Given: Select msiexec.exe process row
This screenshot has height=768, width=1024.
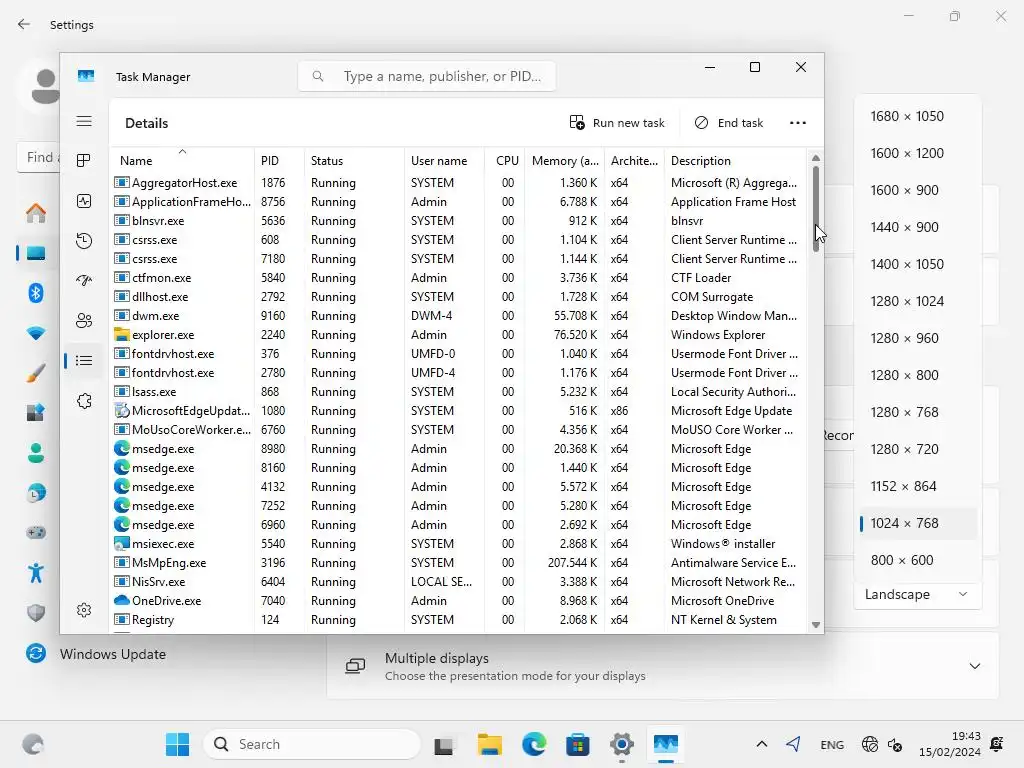Looking at the screenshot, I should (x=458, y=543).
